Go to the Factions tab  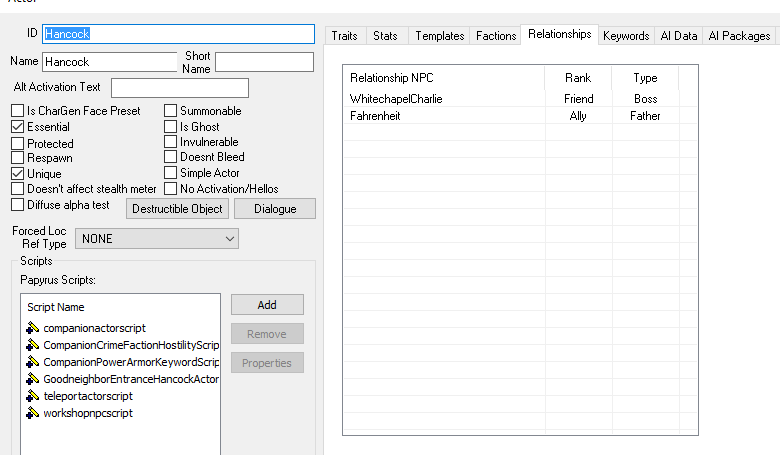coord(496,36)
